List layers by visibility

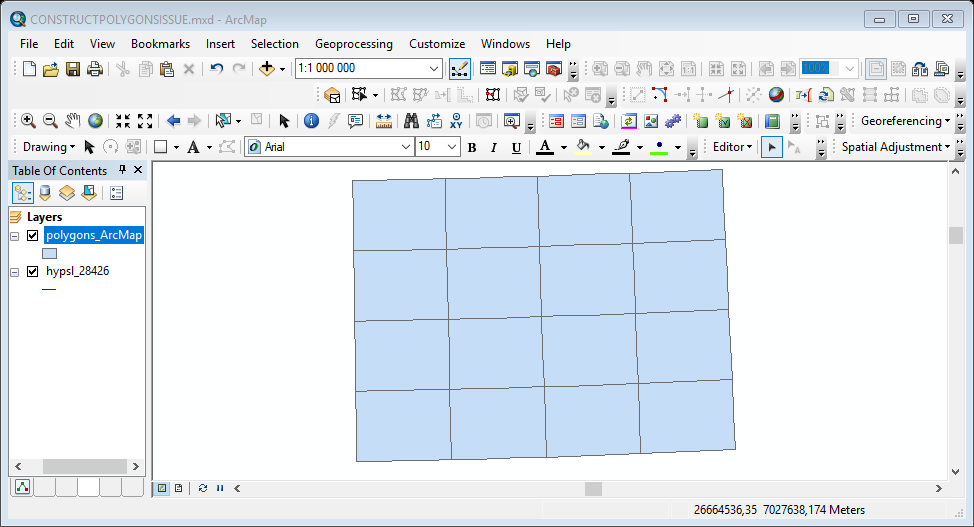(66, 193)
